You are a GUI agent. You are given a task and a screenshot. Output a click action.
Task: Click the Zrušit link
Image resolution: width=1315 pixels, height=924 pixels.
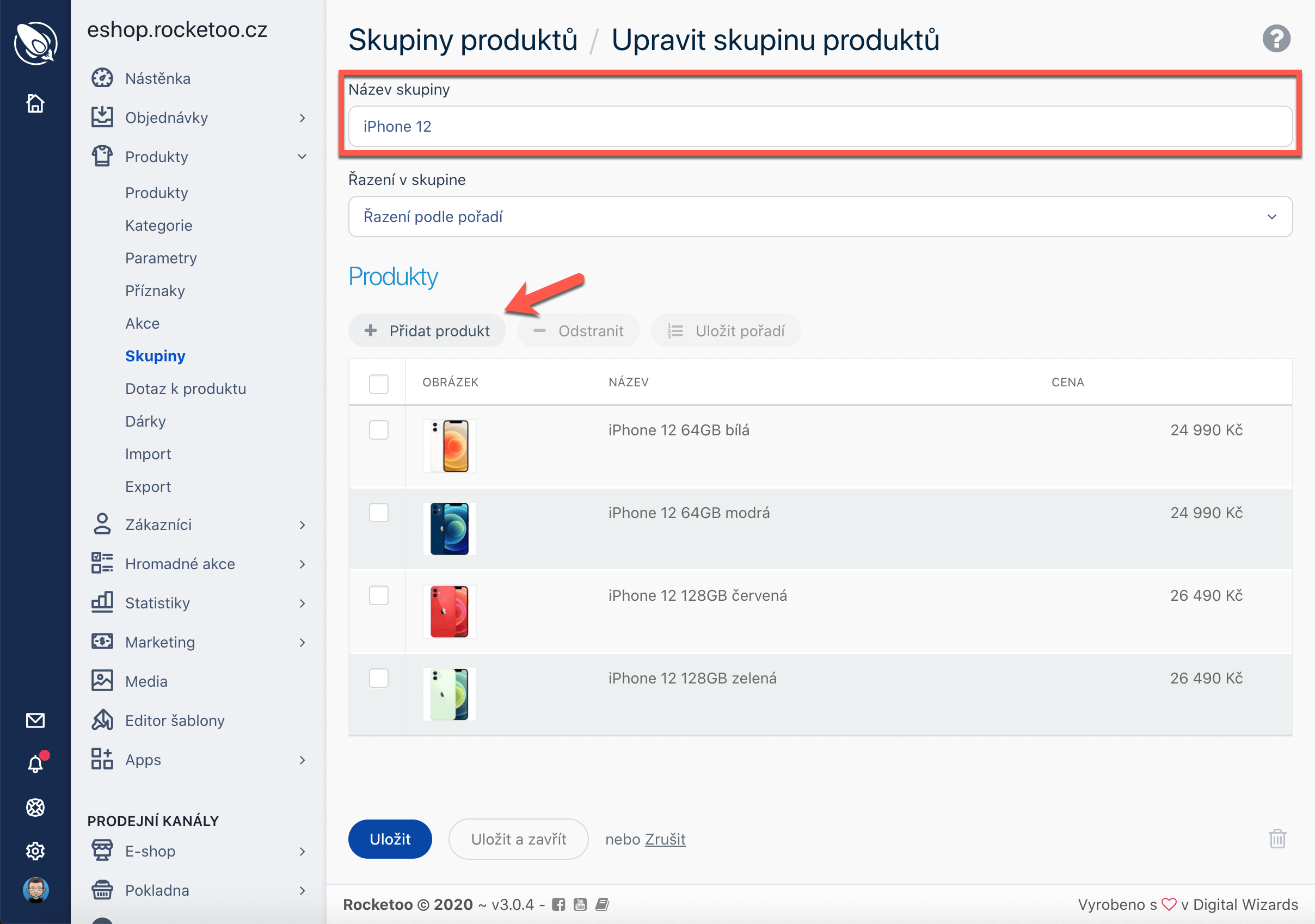click(665, 839)
